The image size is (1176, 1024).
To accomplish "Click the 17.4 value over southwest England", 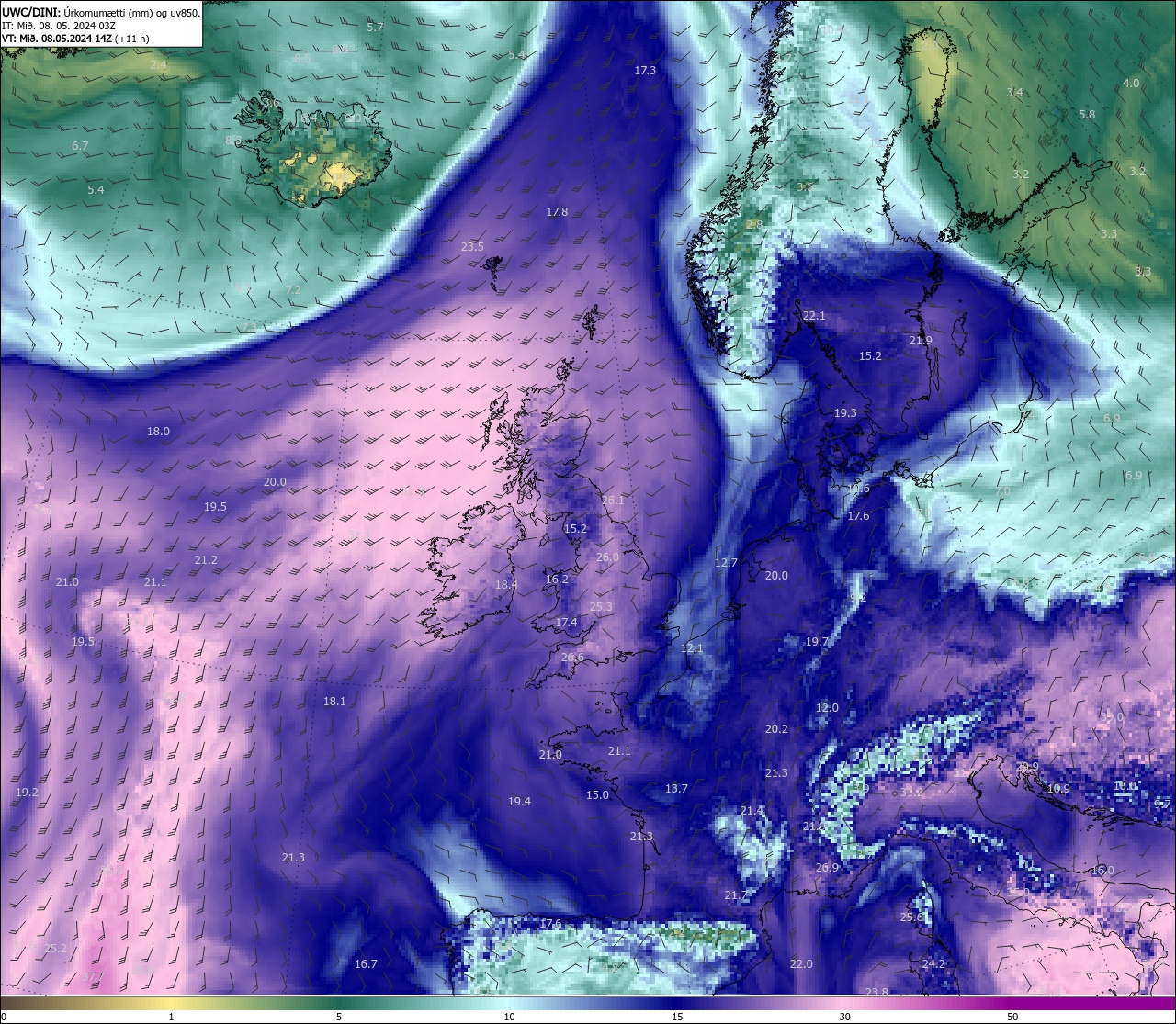I will click(567, 623).
